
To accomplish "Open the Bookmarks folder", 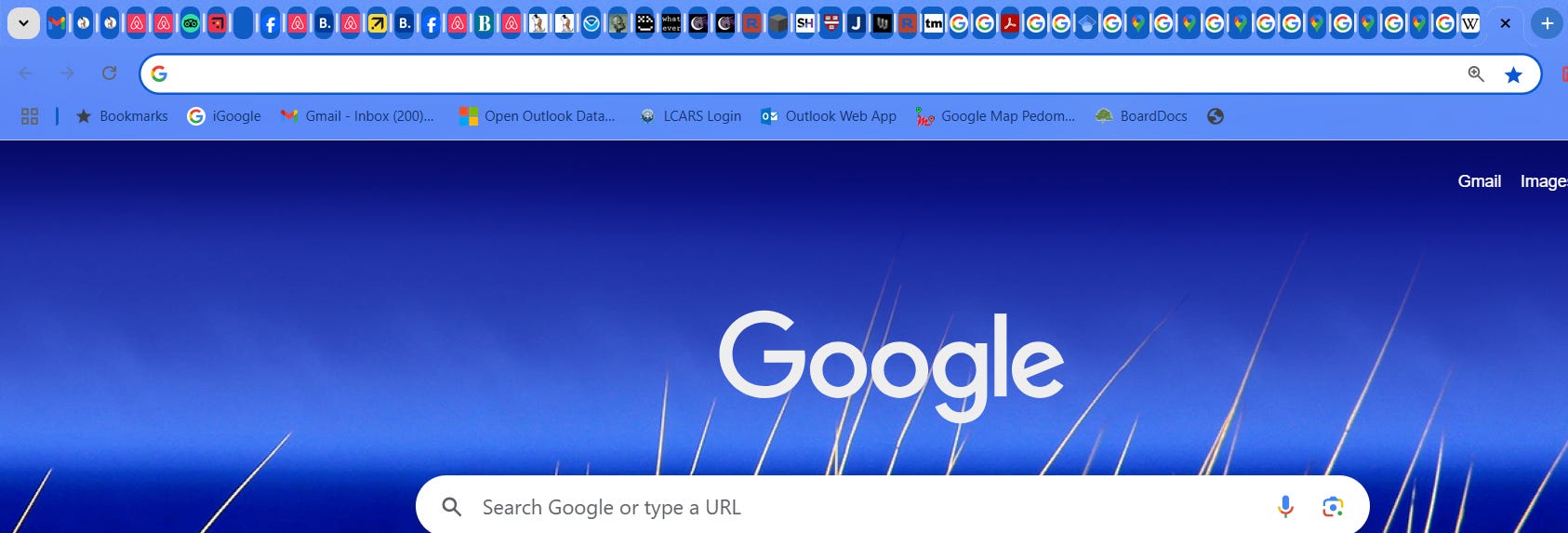I will pos(122,116).
